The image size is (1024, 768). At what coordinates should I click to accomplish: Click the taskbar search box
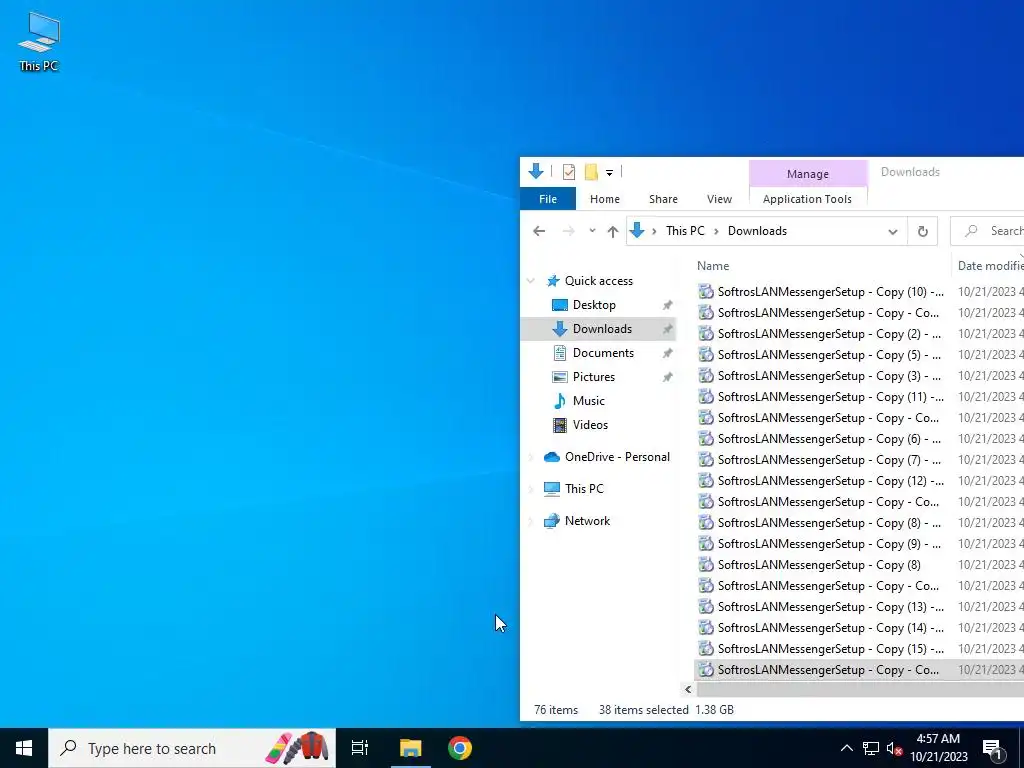pos(192,748)
